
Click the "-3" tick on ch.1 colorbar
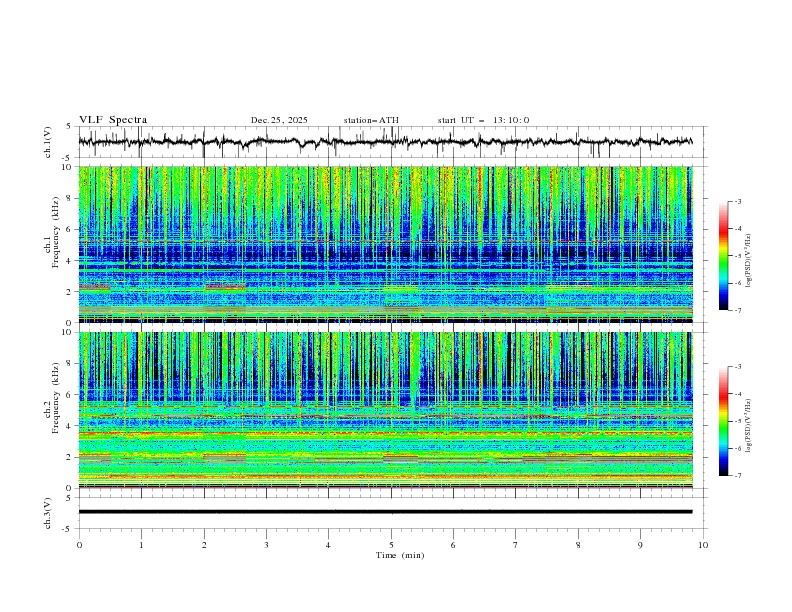pyautogui.click(x=738, y=201)
